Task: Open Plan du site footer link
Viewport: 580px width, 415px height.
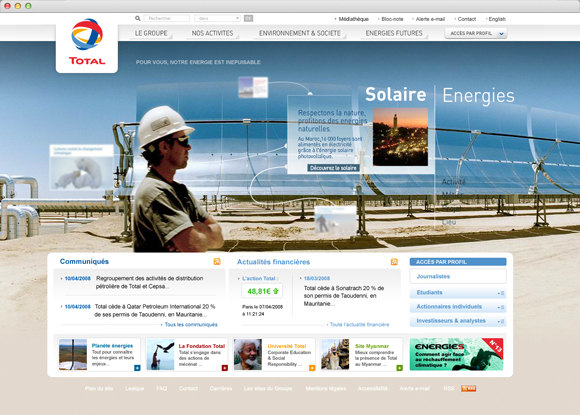Action: pos(99,388)
